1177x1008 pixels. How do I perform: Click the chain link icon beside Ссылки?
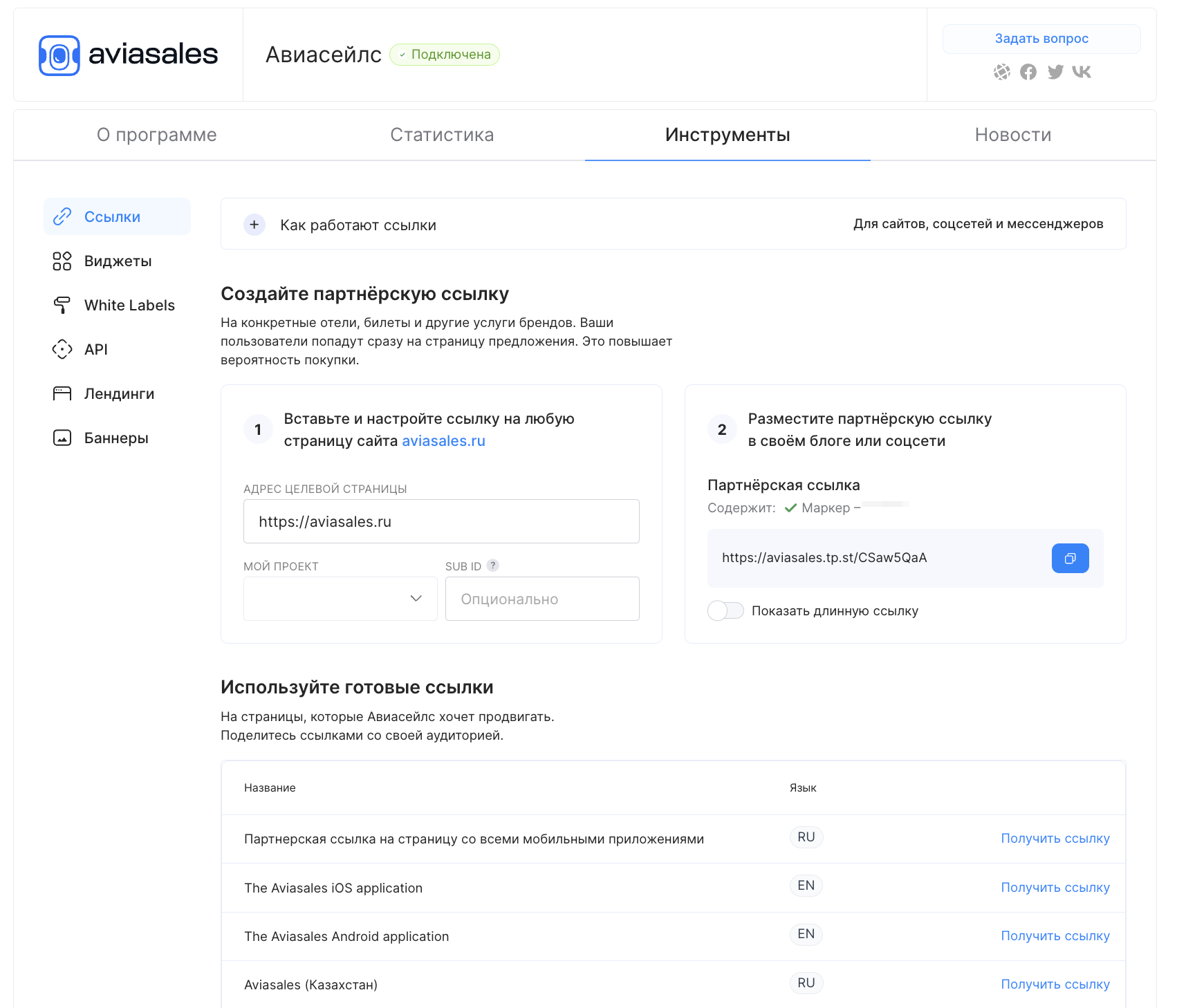[62, 216]
